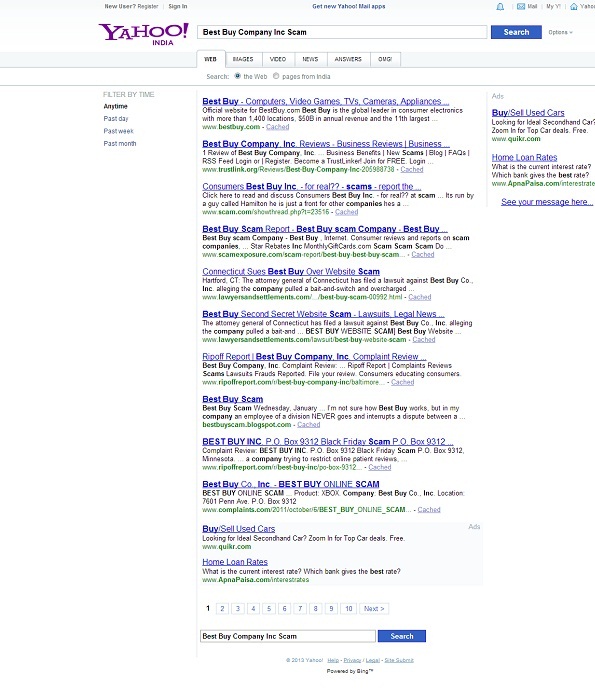
Task: Open Cached link for ripoffreport baltimore result
Action: pyautogui.click(x=403, y=382)
